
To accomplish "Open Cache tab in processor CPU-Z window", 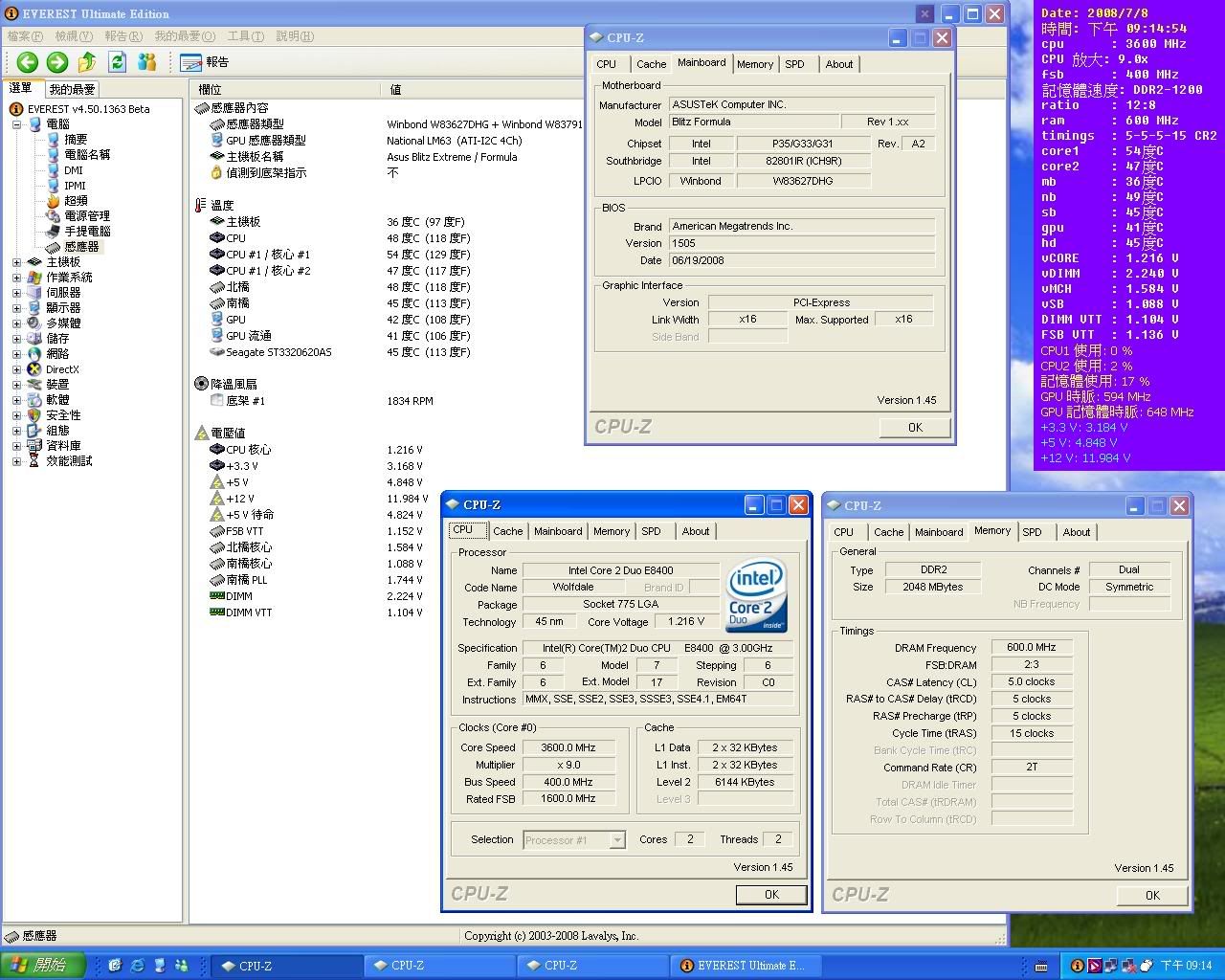I will [508, 531].
